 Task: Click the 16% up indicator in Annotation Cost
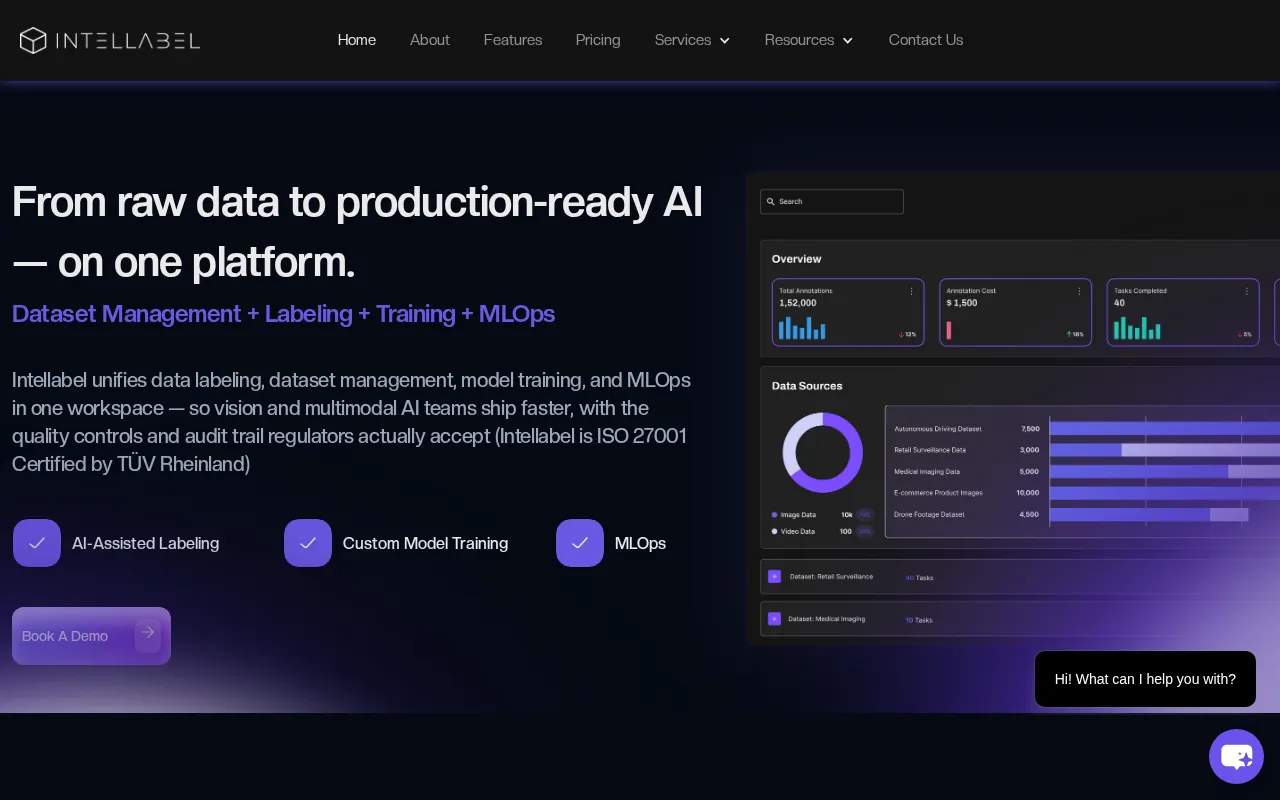pyautogui.click(x=1075, y=334)
